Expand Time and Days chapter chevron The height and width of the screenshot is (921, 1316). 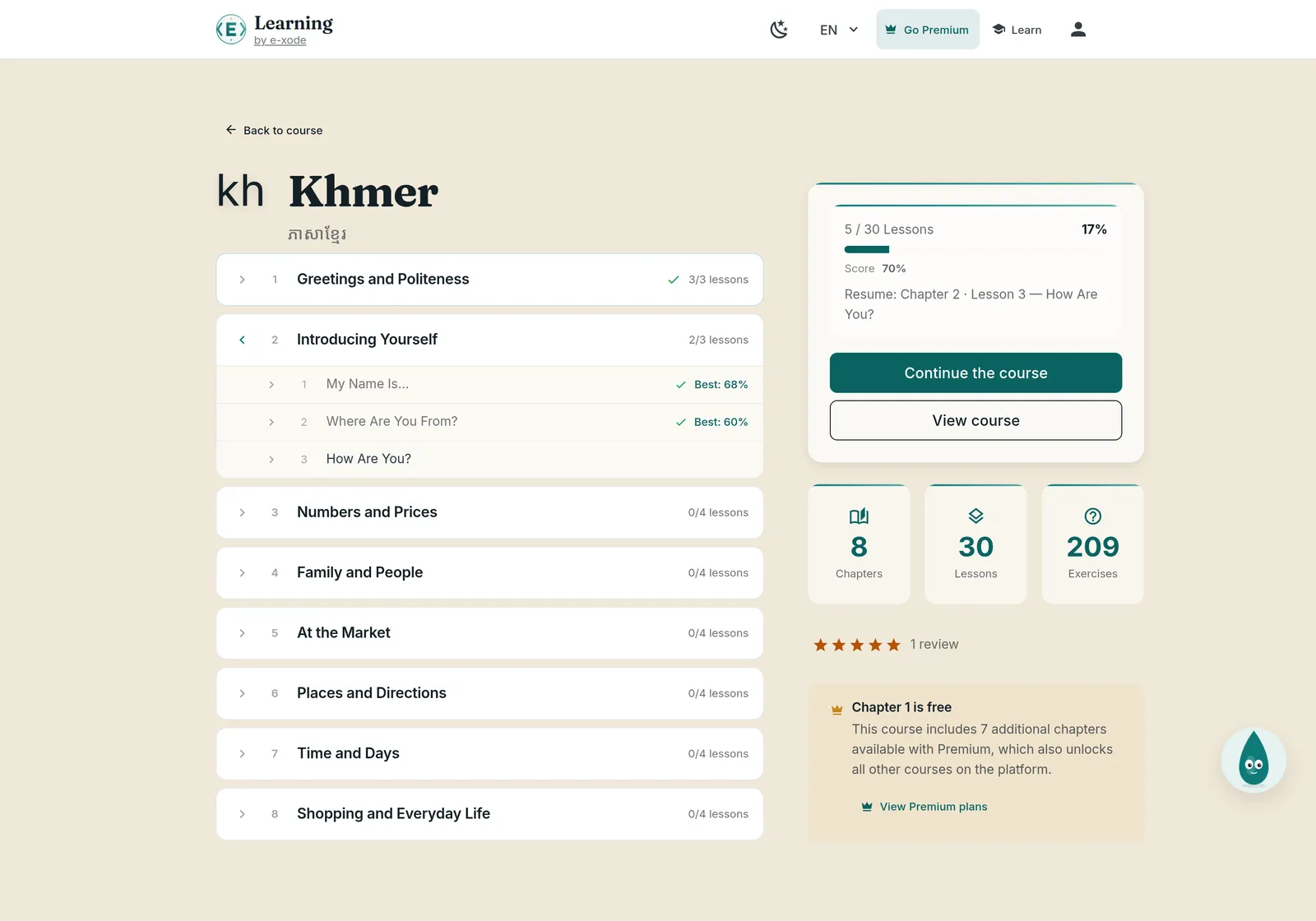click(242, 754)
